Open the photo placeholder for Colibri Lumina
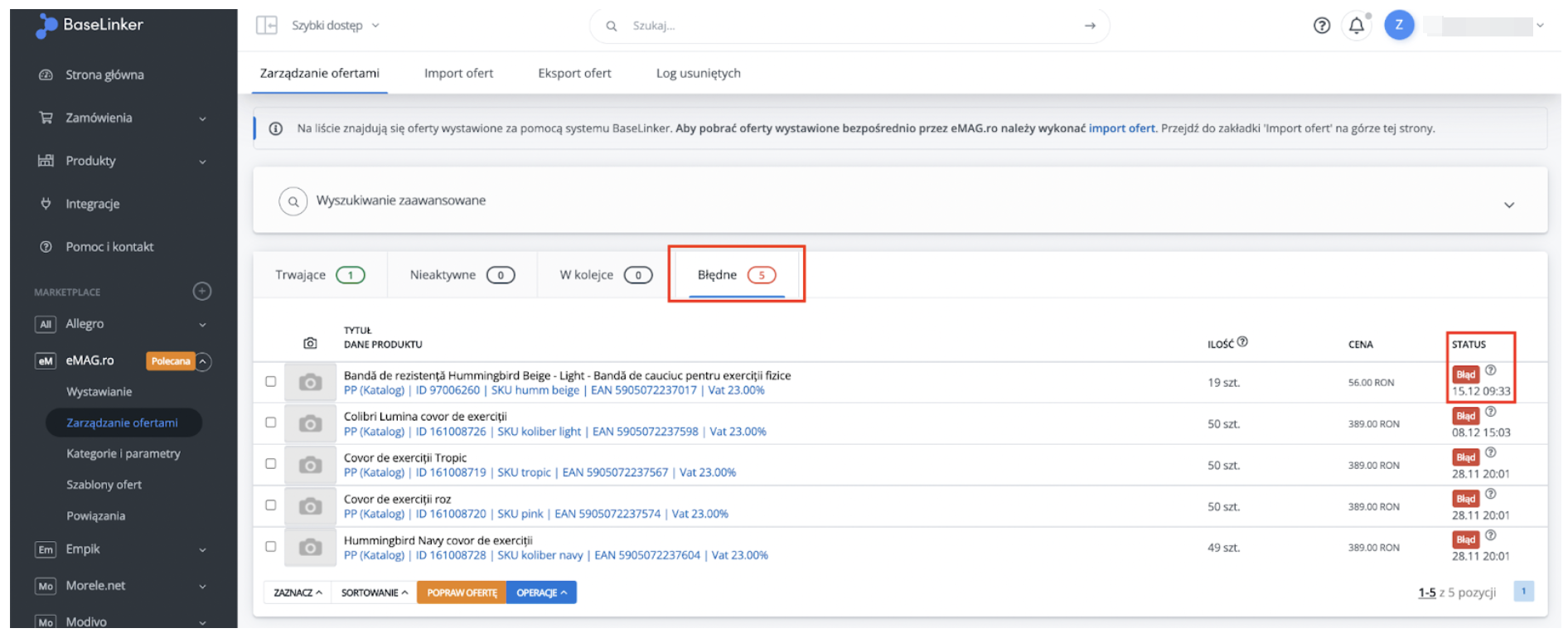Viewport: 1568px width, 638px height. (310, 423)
